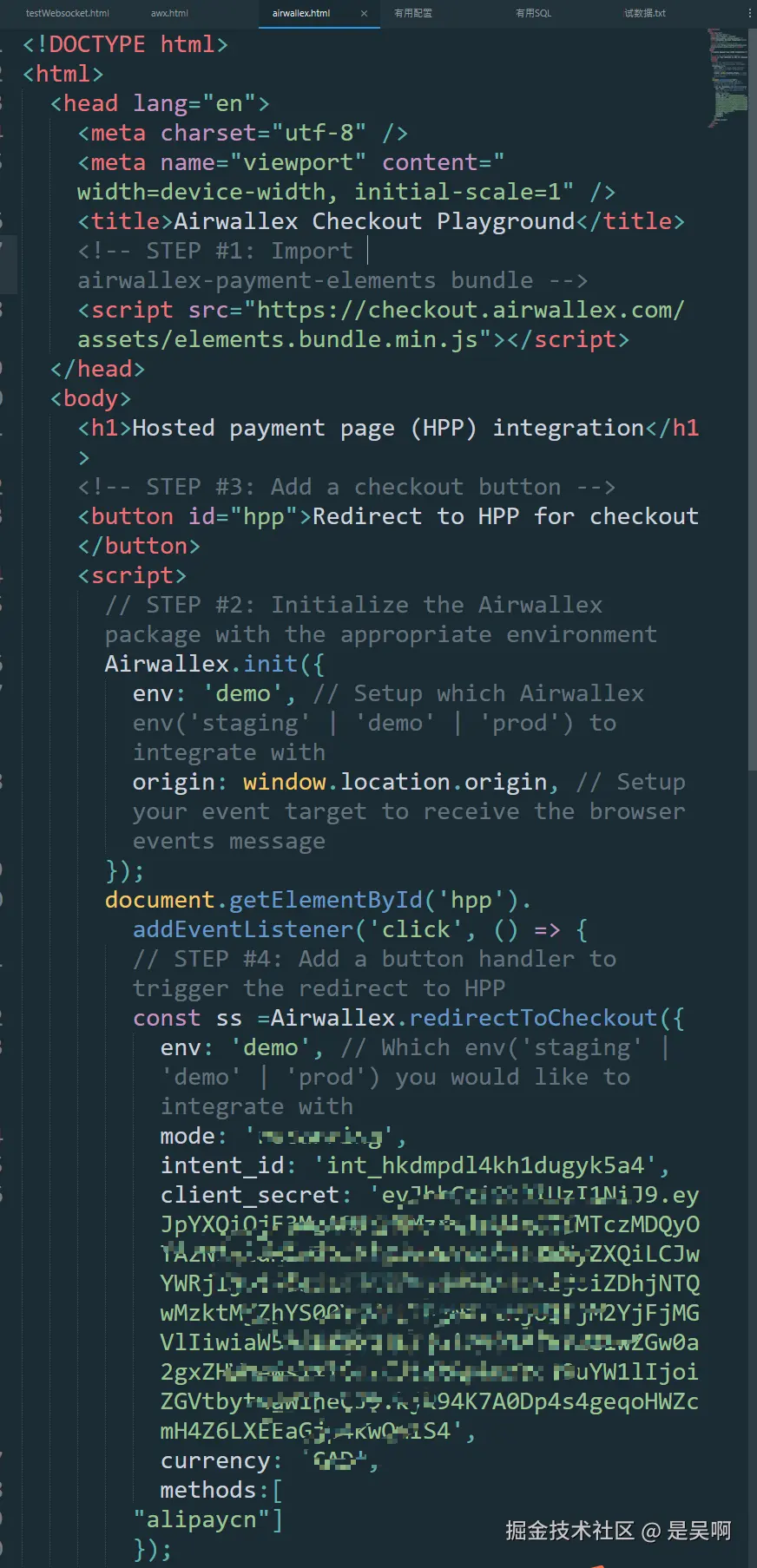
Task: Click the code minimap preview
Action: (x=727, y=78)
